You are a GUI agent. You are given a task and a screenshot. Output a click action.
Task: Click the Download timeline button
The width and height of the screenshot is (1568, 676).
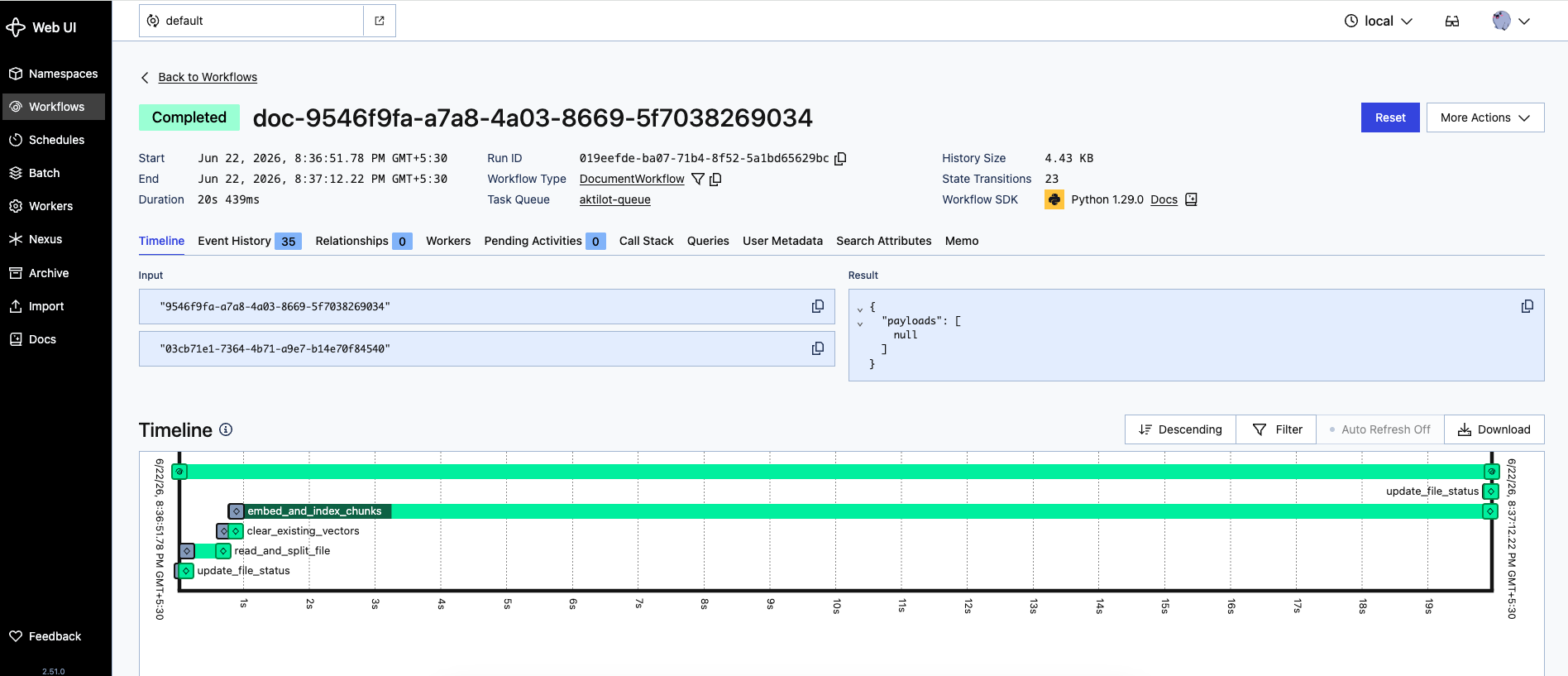(1494, 429)
